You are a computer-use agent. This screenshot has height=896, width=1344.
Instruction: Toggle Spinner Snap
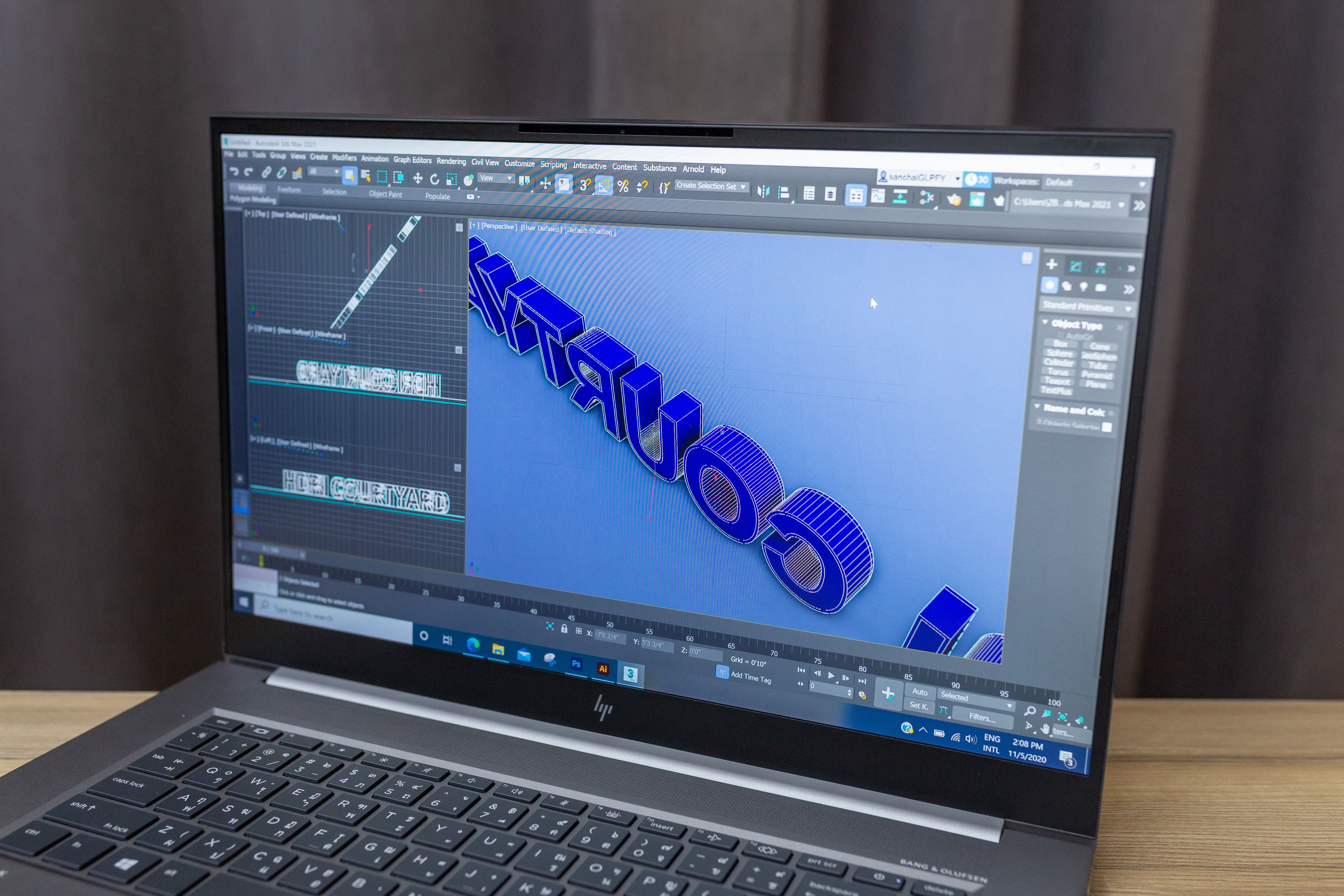642,187
